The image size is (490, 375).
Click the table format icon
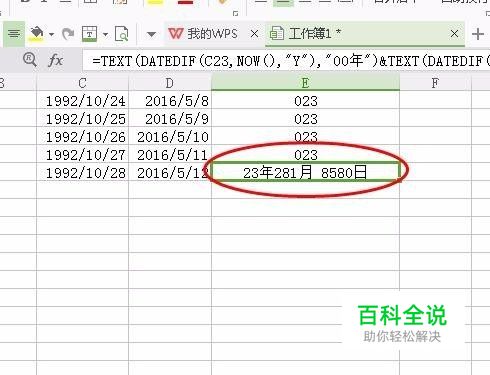pos(89,34)
